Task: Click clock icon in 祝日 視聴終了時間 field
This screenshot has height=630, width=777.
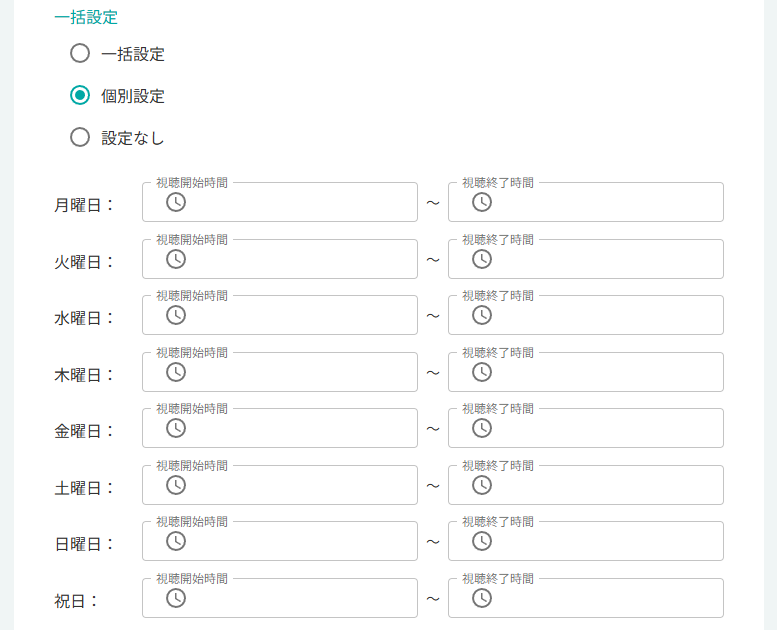Action: 482,598
